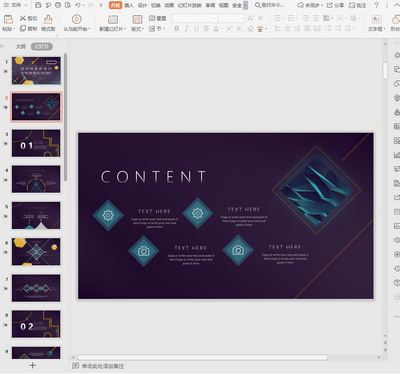
Task: Start slideshow from current slide icon
Action: pos(76,19)
